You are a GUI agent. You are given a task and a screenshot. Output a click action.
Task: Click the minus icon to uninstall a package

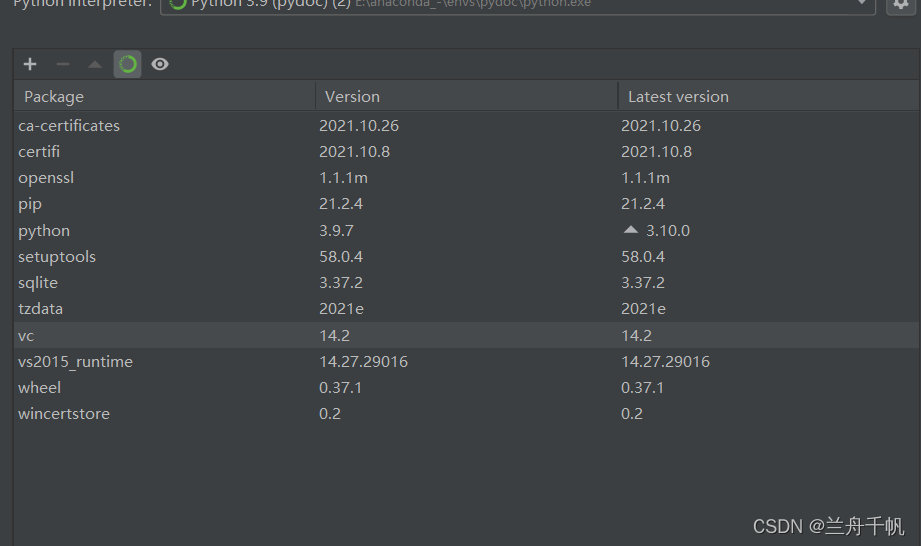(63, 64)
